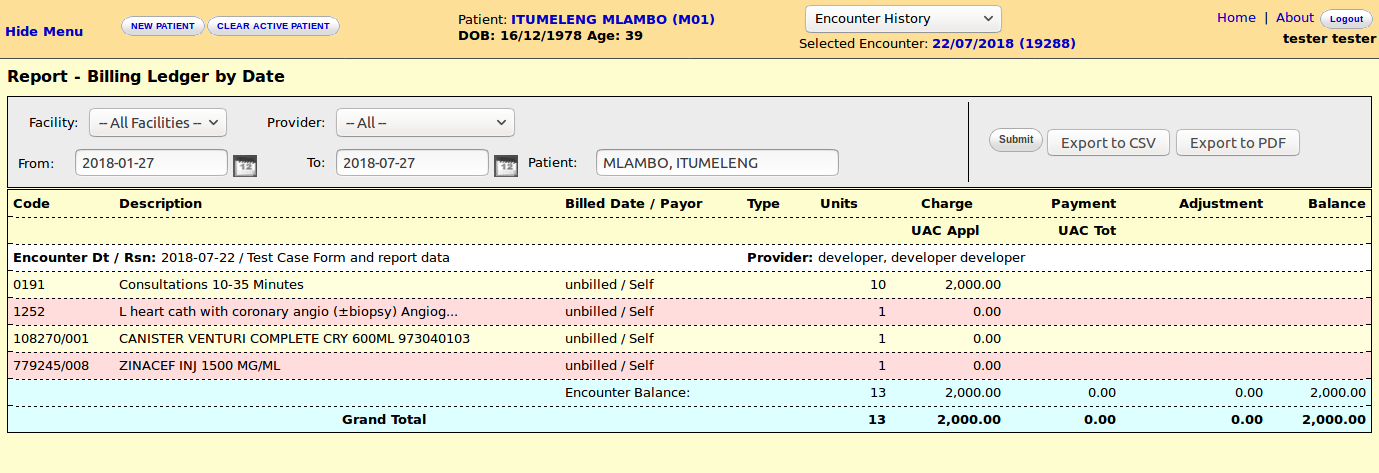Click the From date input field
The image size is (1379, 473).
151,163
